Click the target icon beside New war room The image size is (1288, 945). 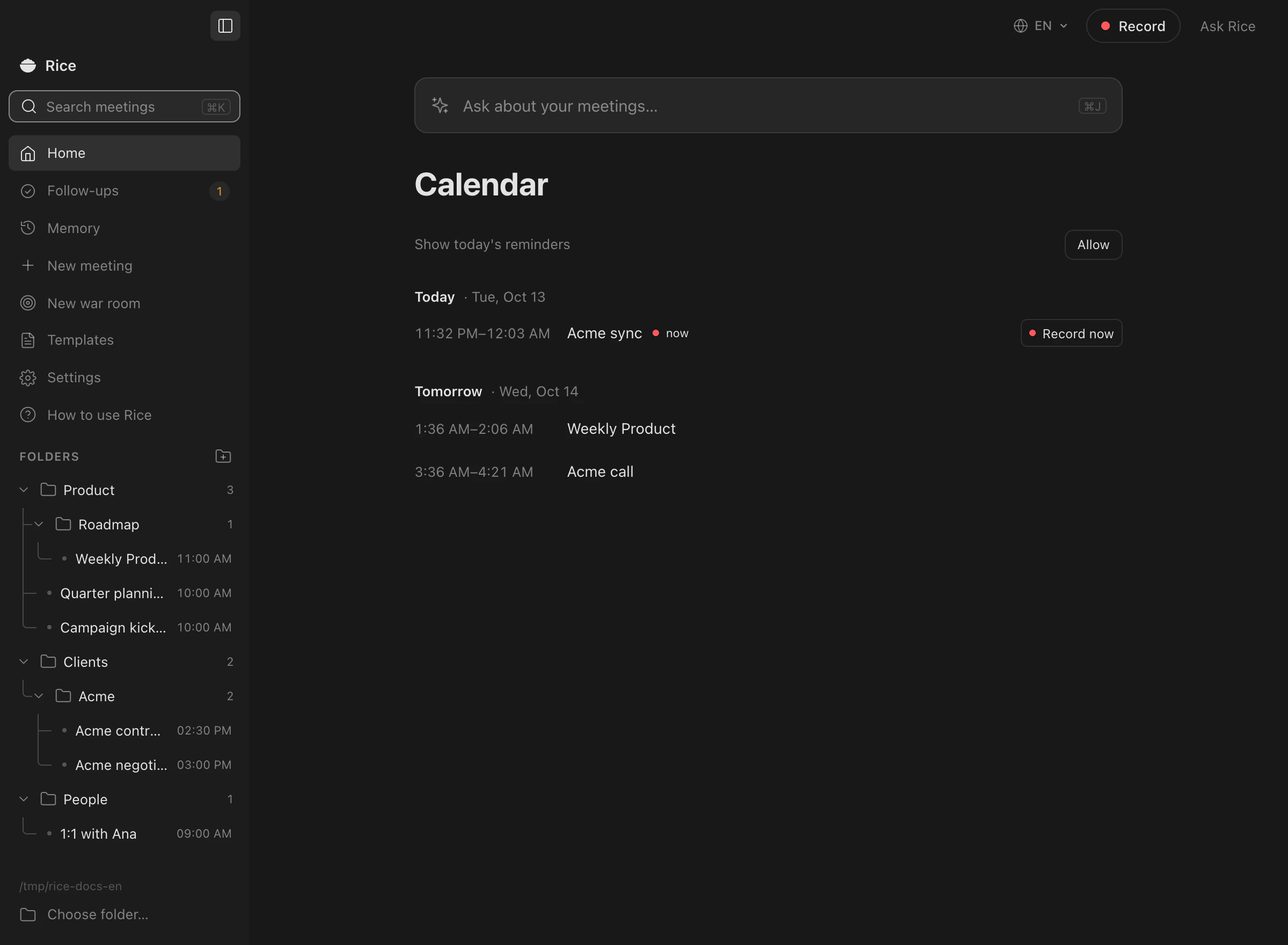[x=28, y=303]
